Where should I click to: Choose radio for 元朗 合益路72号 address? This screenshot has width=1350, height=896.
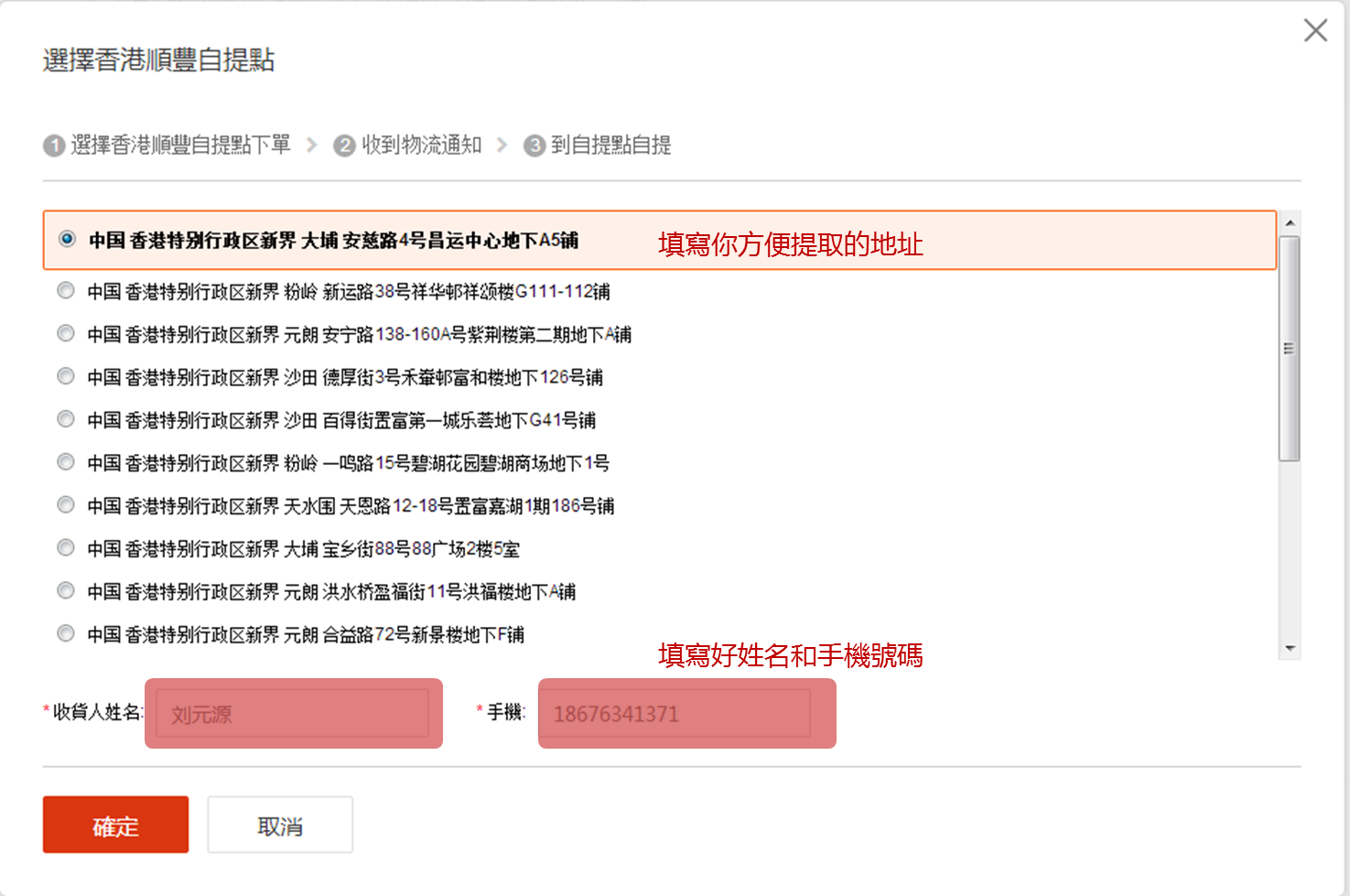(x=66, y=632)
